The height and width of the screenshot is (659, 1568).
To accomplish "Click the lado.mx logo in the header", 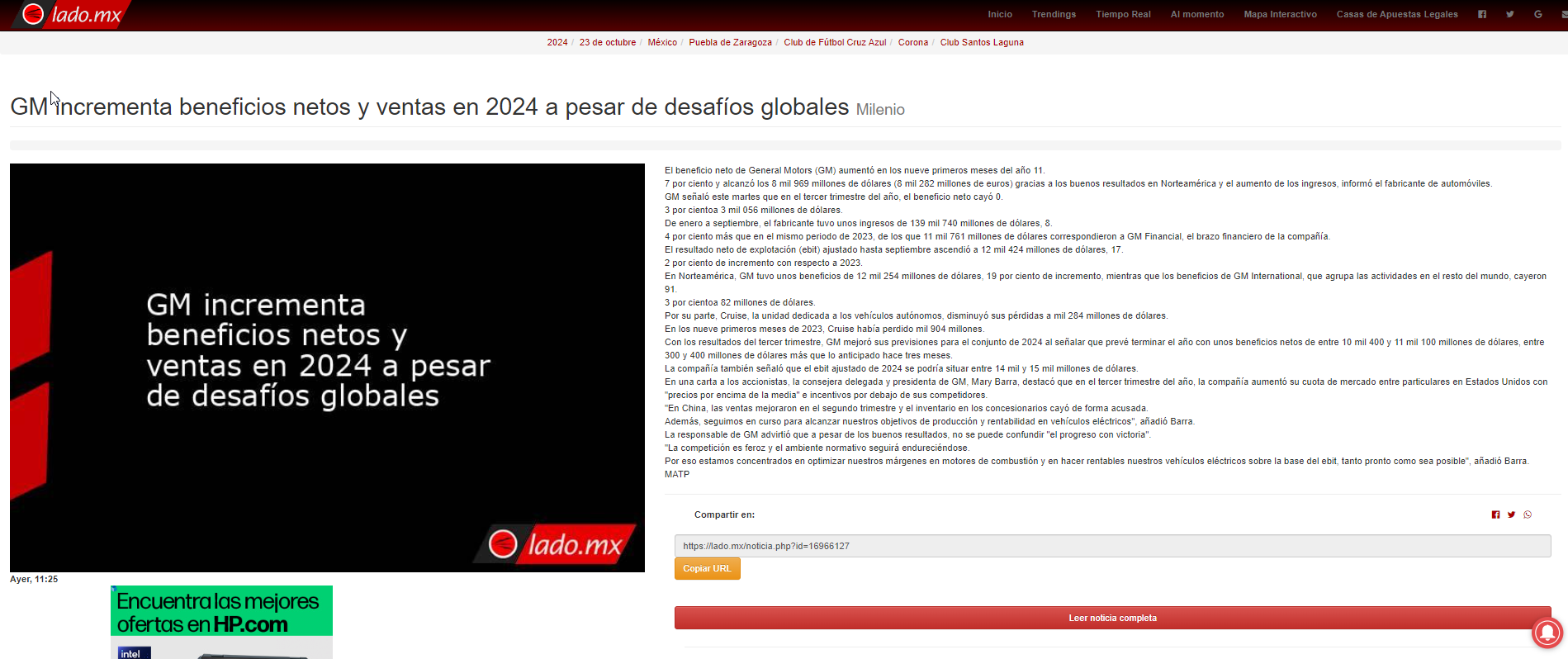I will coord(72,14).
